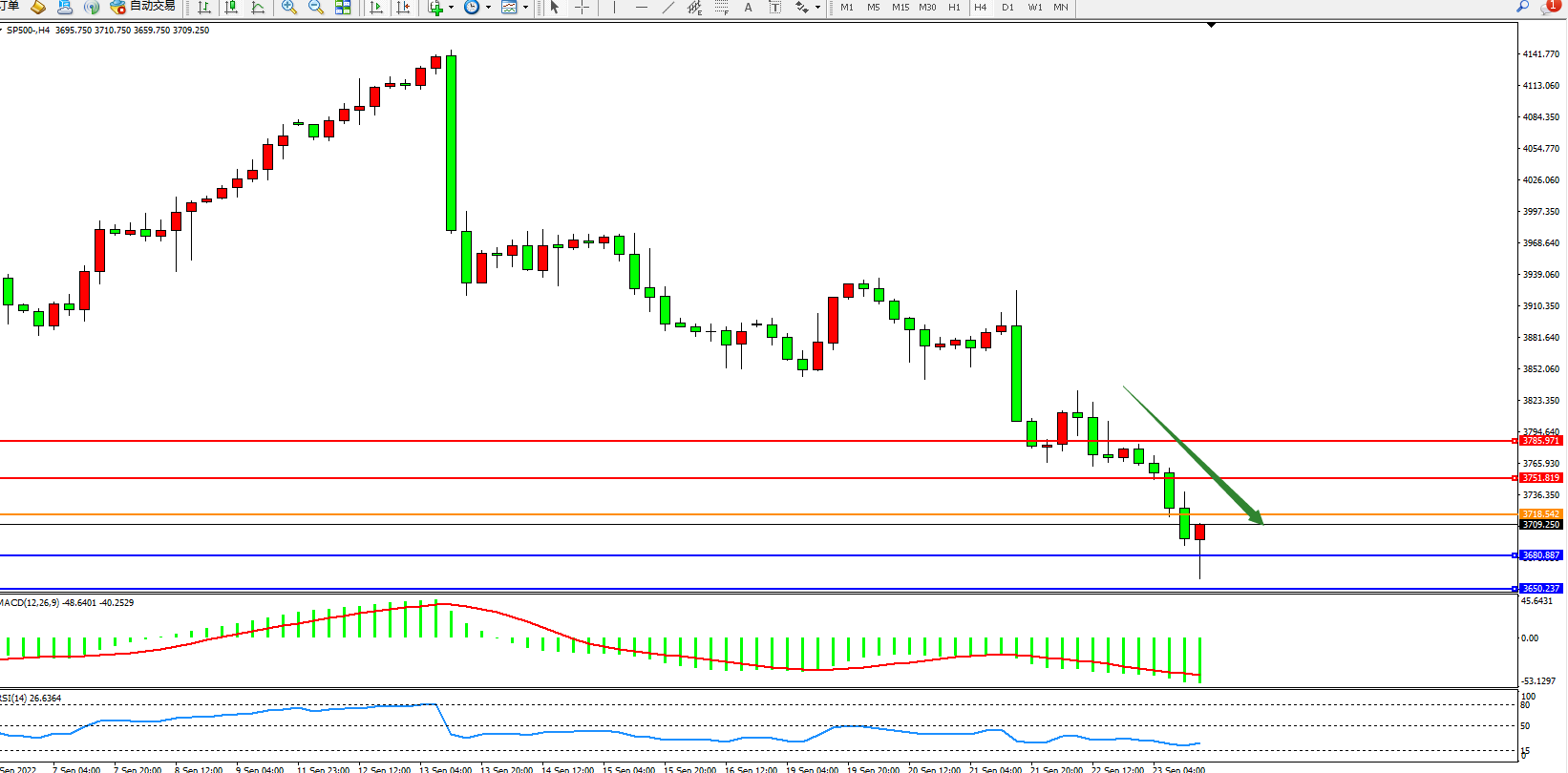Click the notification bubble with red badge
This screenshot has height=773, width=1568.
tap(1550, 7)
